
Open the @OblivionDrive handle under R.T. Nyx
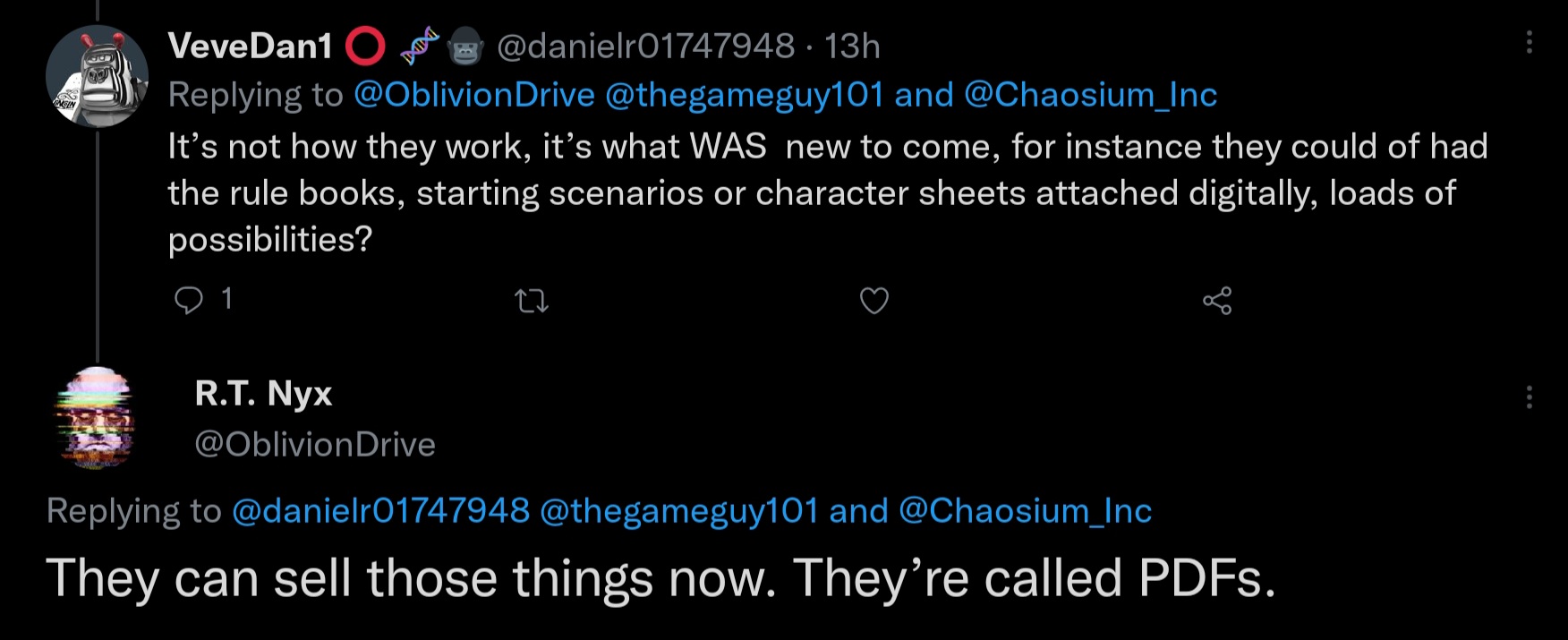tap(315, 445)
